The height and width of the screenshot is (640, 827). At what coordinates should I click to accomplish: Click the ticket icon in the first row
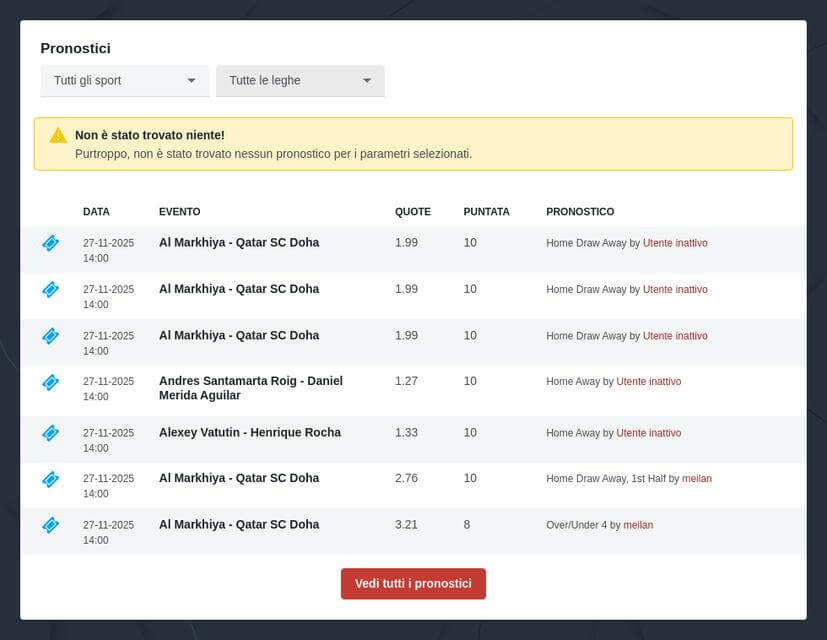[50, 243]
